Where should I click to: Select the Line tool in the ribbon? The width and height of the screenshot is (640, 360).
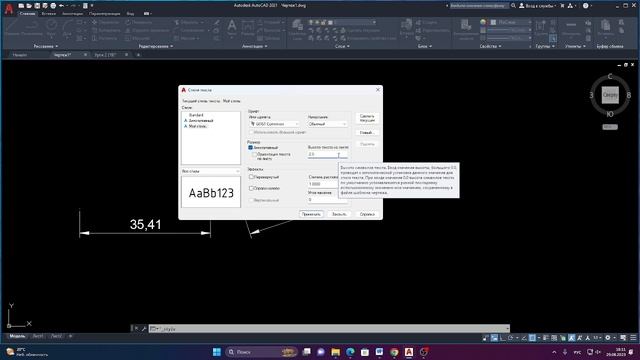click(11, 27)
